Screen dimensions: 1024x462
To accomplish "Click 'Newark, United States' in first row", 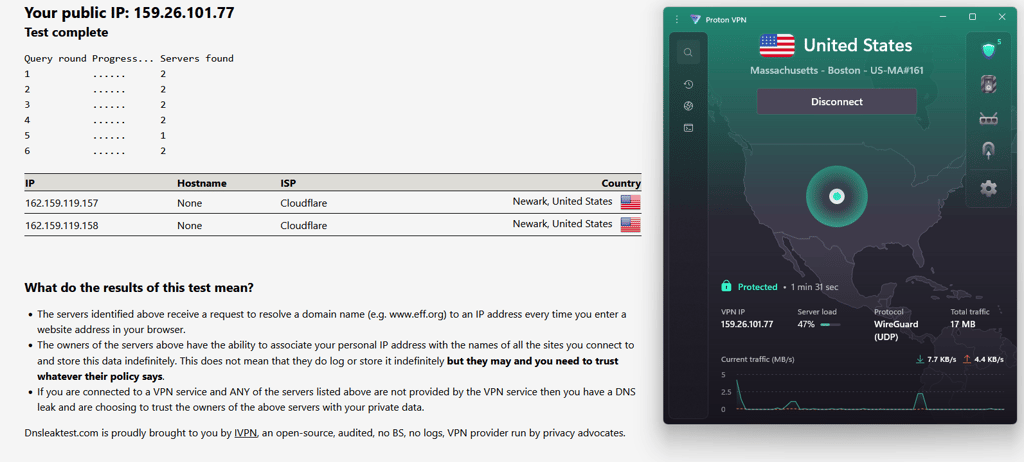I will pyautogui.click(x=562, y=201).
